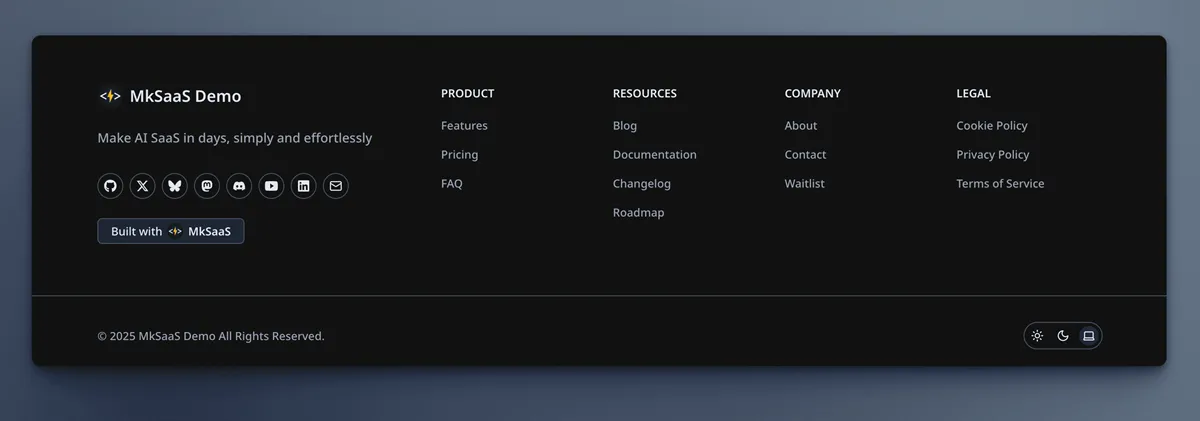
Task: Click the Built with MkSaaS button
Action: (171, 231)
